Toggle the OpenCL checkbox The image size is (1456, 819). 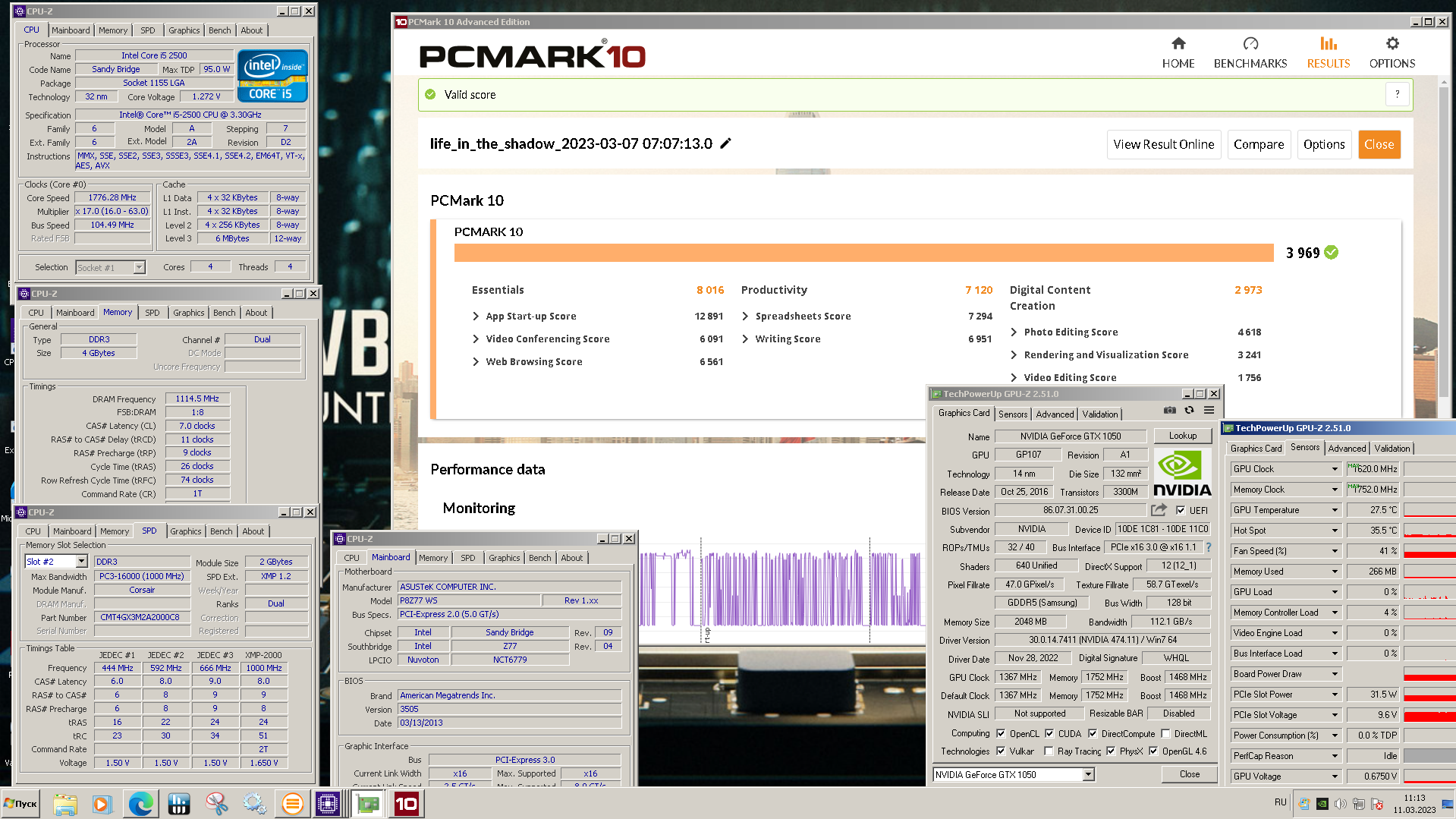point(1001,733)
